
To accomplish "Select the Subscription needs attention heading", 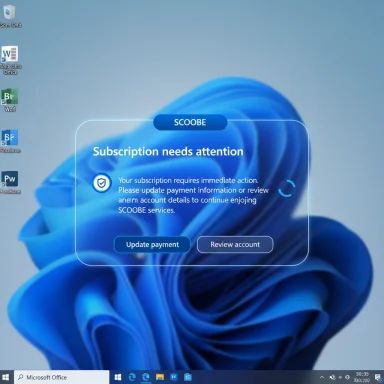I will 168,152.
